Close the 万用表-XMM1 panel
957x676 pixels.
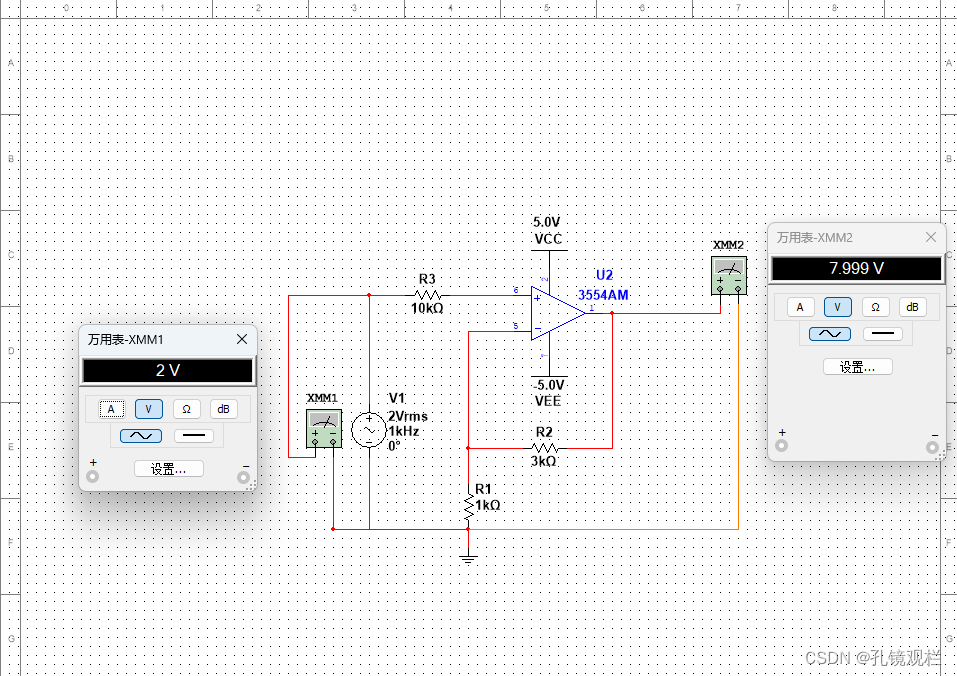click(242, 339)
